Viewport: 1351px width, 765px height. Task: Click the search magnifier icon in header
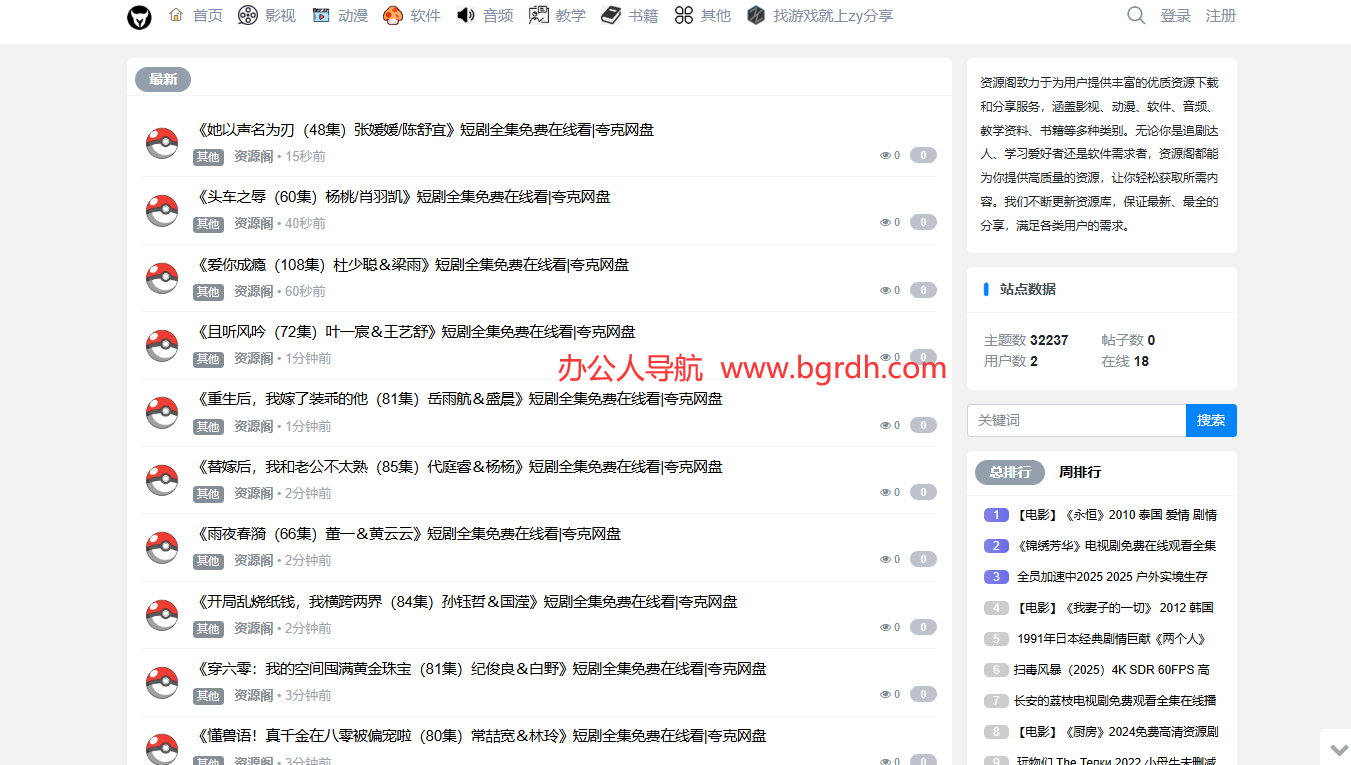pos(1136,16)
